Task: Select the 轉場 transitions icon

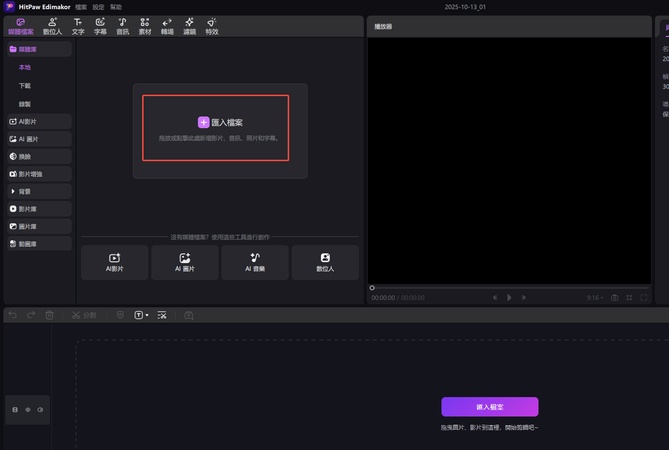Action: [167, 26]
